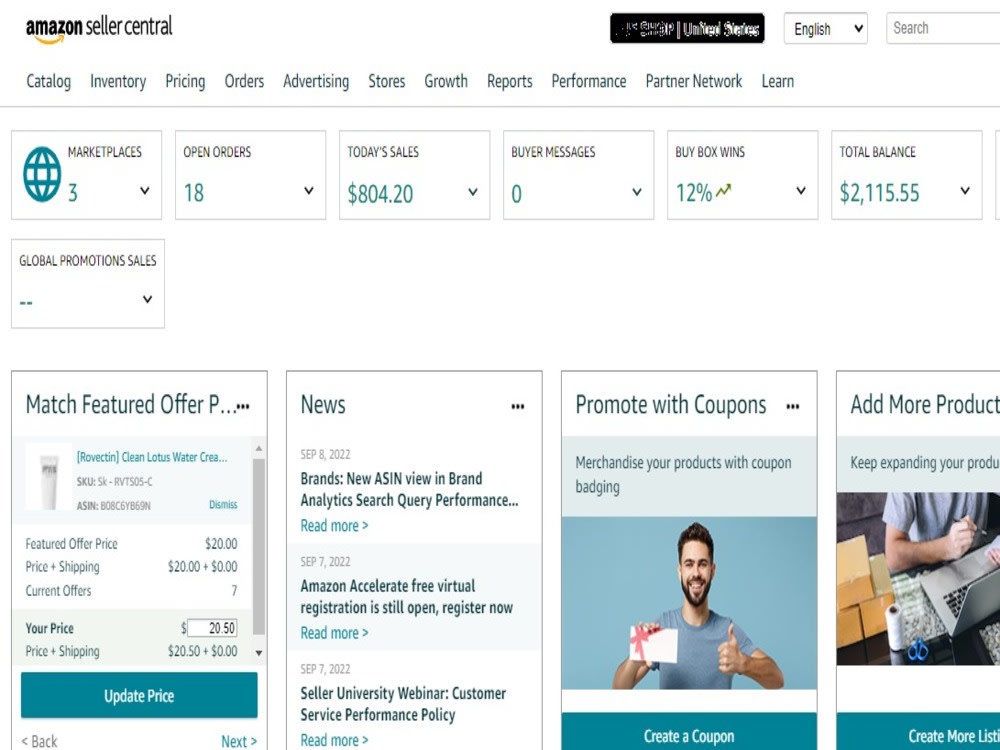The image size is (1000, 750).
Task: Go to Next featured offer
Action: [239, 741]
